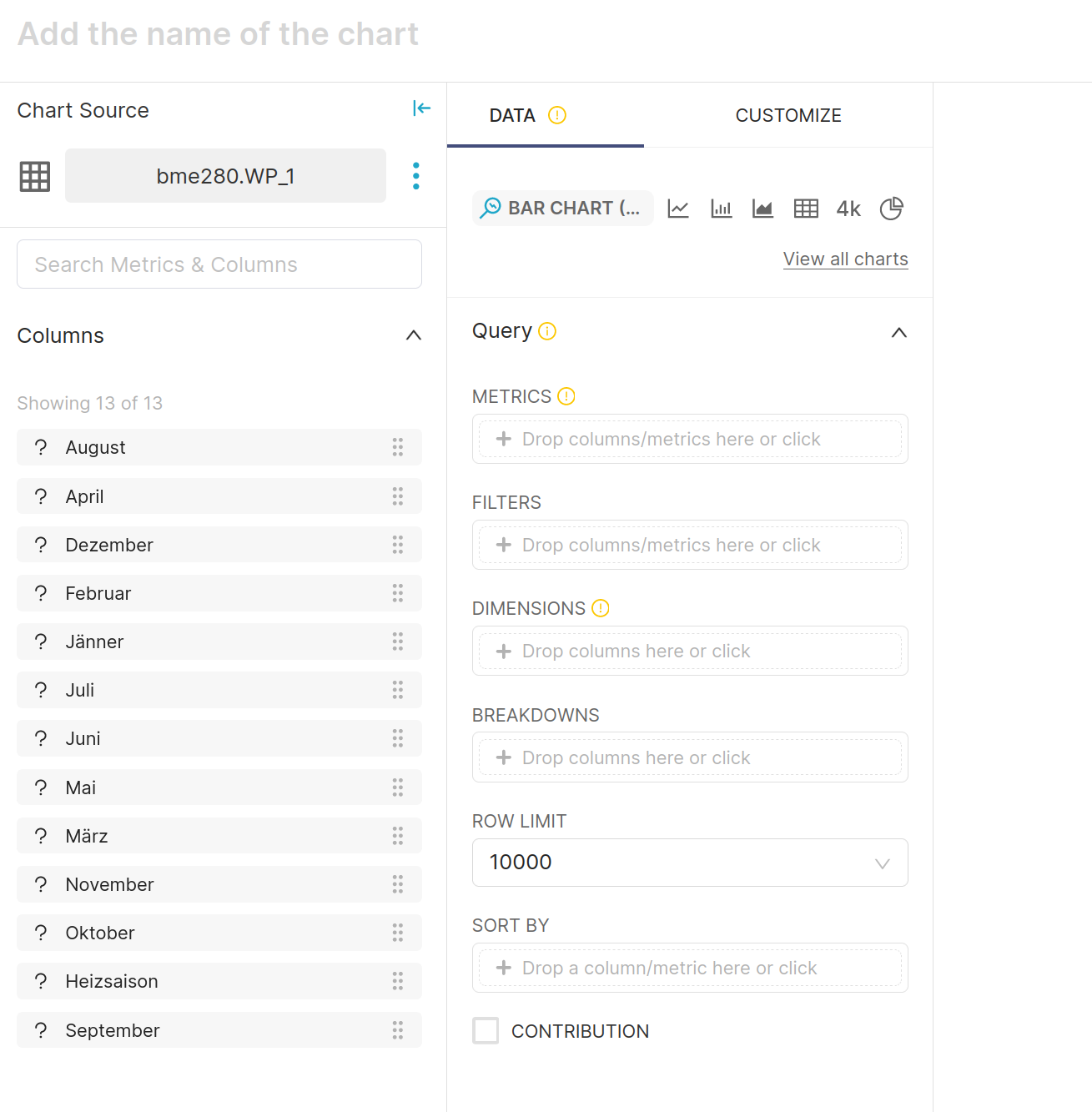
Task: Collapse the Columns section
Action: tap(414, 335)
